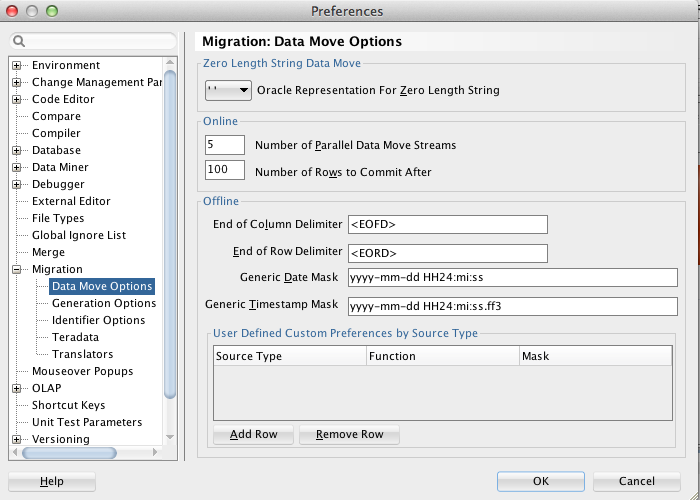Image resolution: width=700 pixels, height=500 pixels.
Task: Expand the Debugger tree node
Action: (x=17, y=184)
